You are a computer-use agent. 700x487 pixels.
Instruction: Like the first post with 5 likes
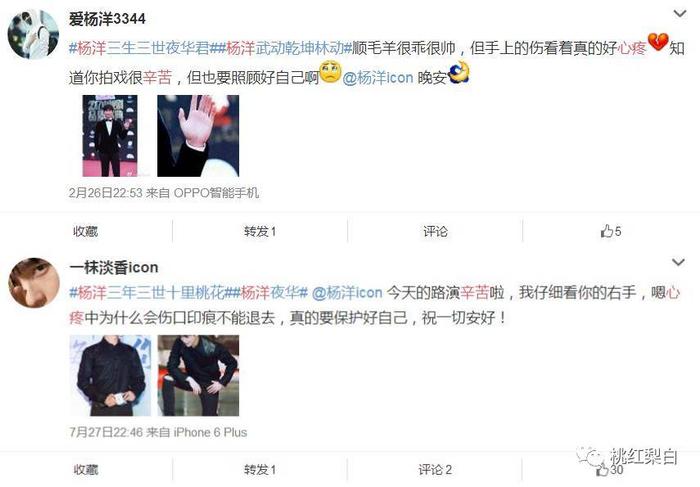tap(610, 231)
